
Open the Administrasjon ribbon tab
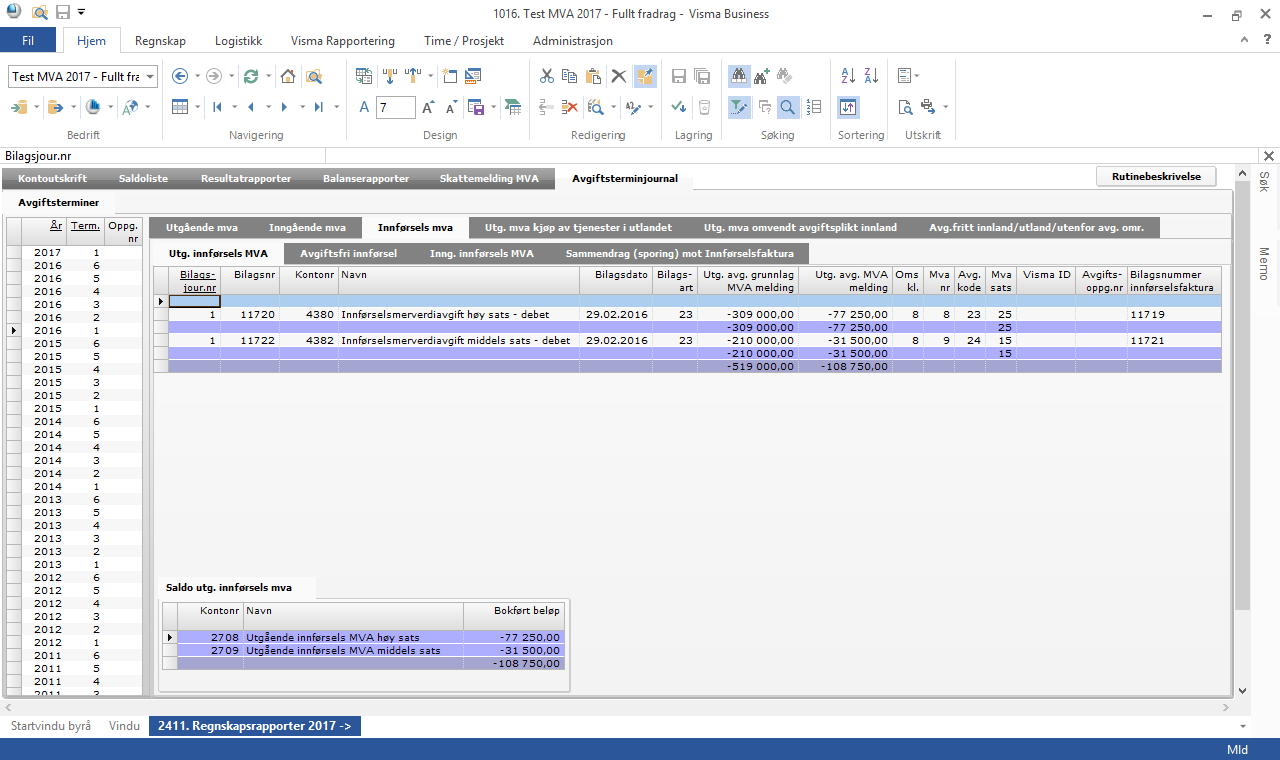[573, 41]
